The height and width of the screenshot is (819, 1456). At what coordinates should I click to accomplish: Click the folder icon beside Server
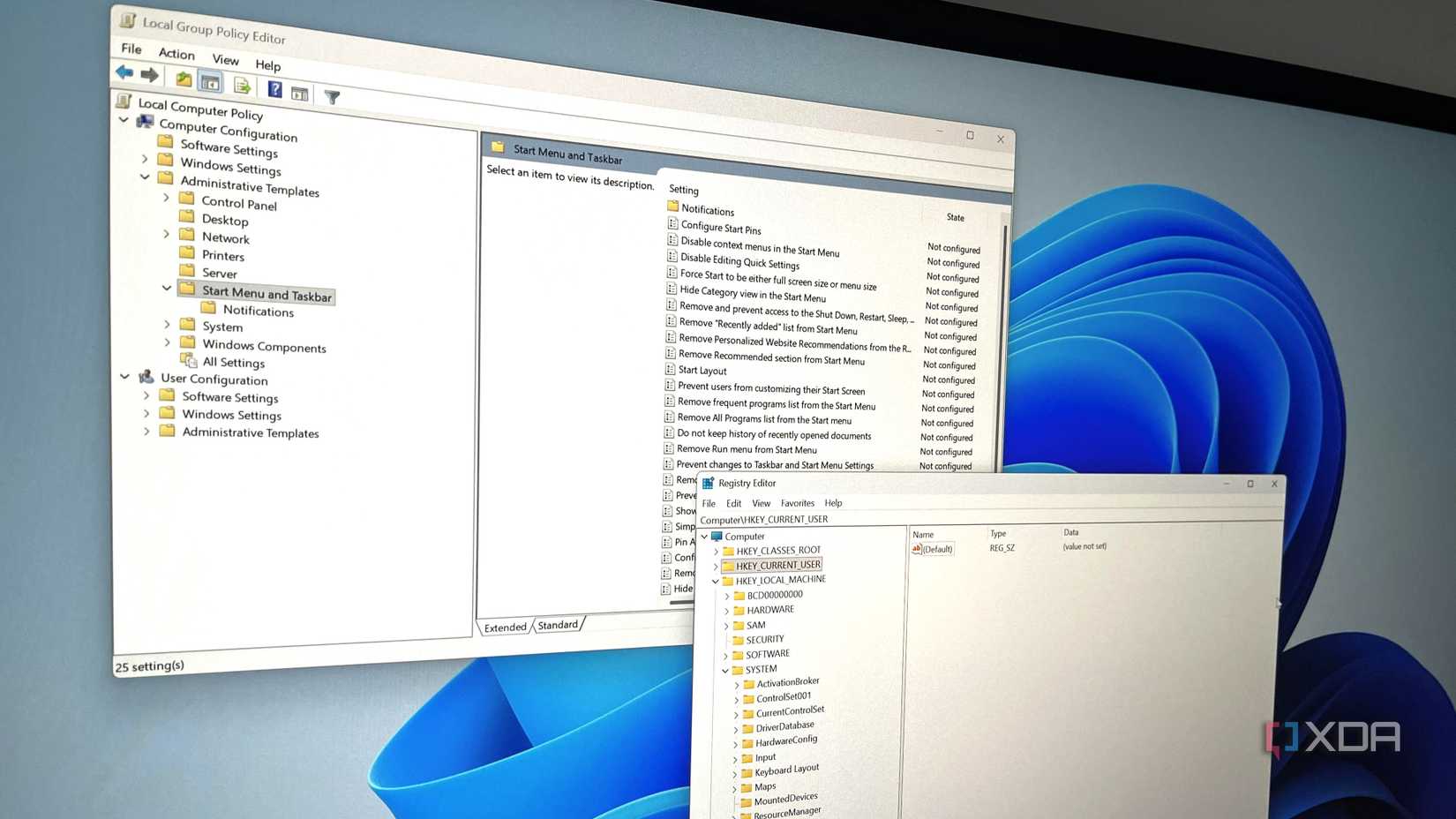[187, 270]
